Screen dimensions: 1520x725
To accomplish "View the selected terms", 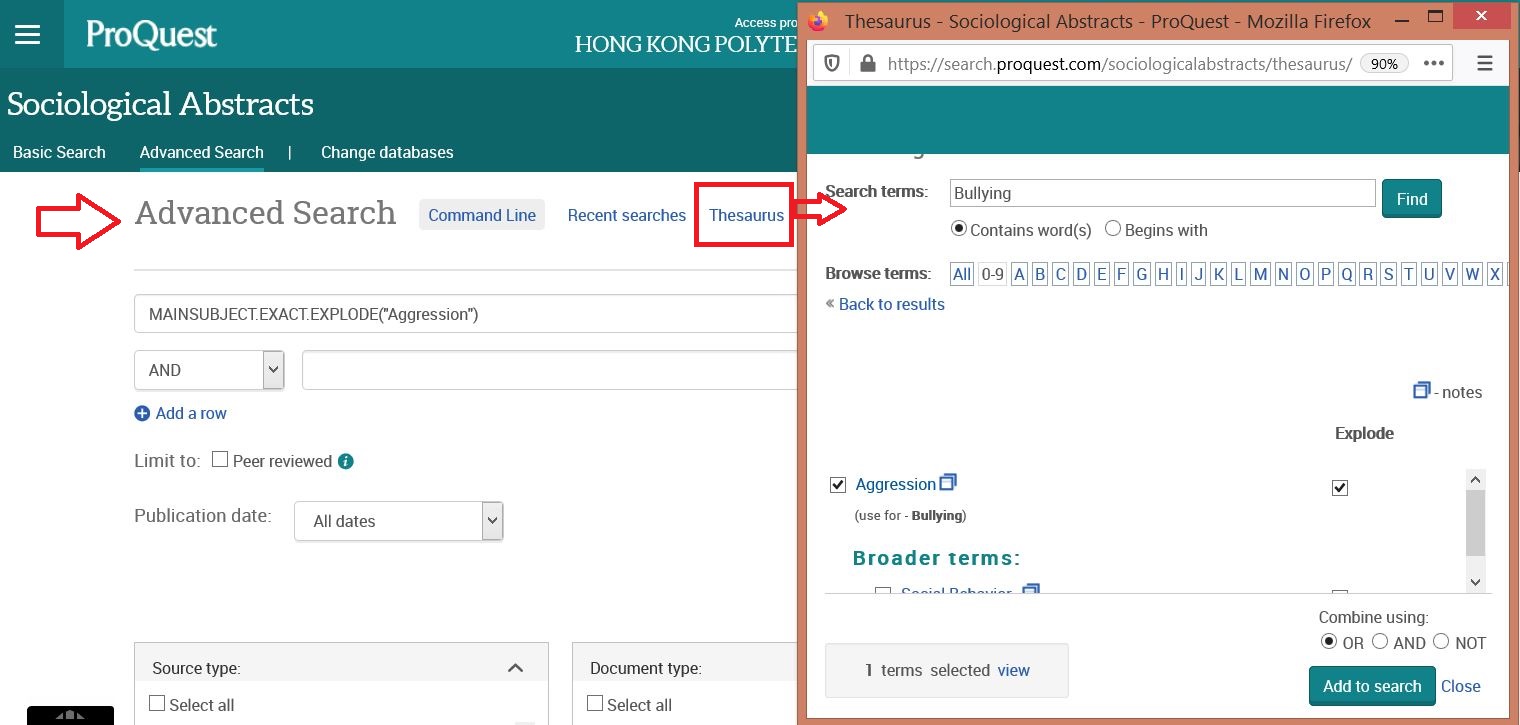I will point(1013,670).
